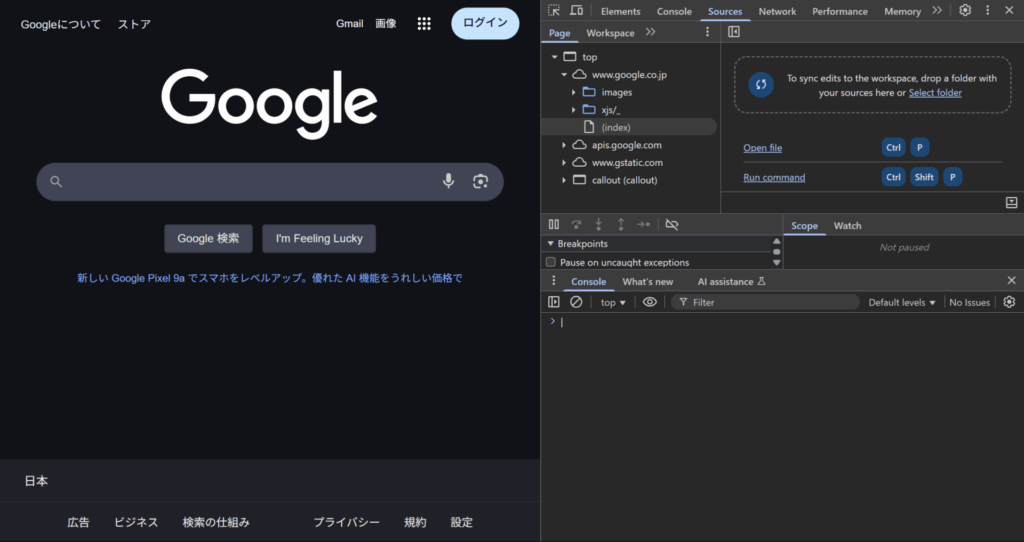This screenshot has width=1024, height=542.
Task: Switch to the Console panel tab at top
Action: click(674, 11)
